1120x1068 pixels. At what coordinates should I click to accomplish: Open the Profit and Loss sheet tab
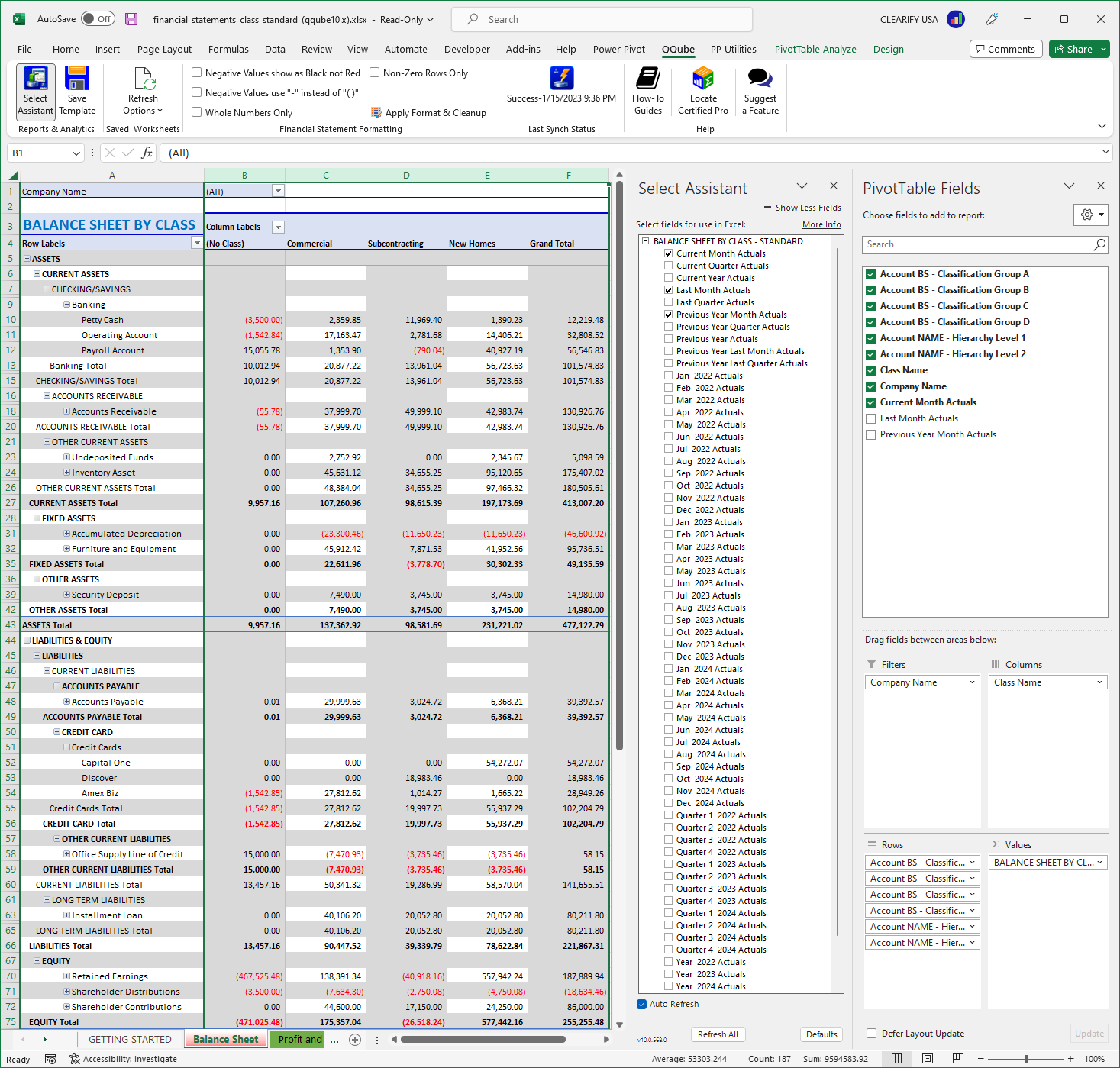coord(297,1039)
